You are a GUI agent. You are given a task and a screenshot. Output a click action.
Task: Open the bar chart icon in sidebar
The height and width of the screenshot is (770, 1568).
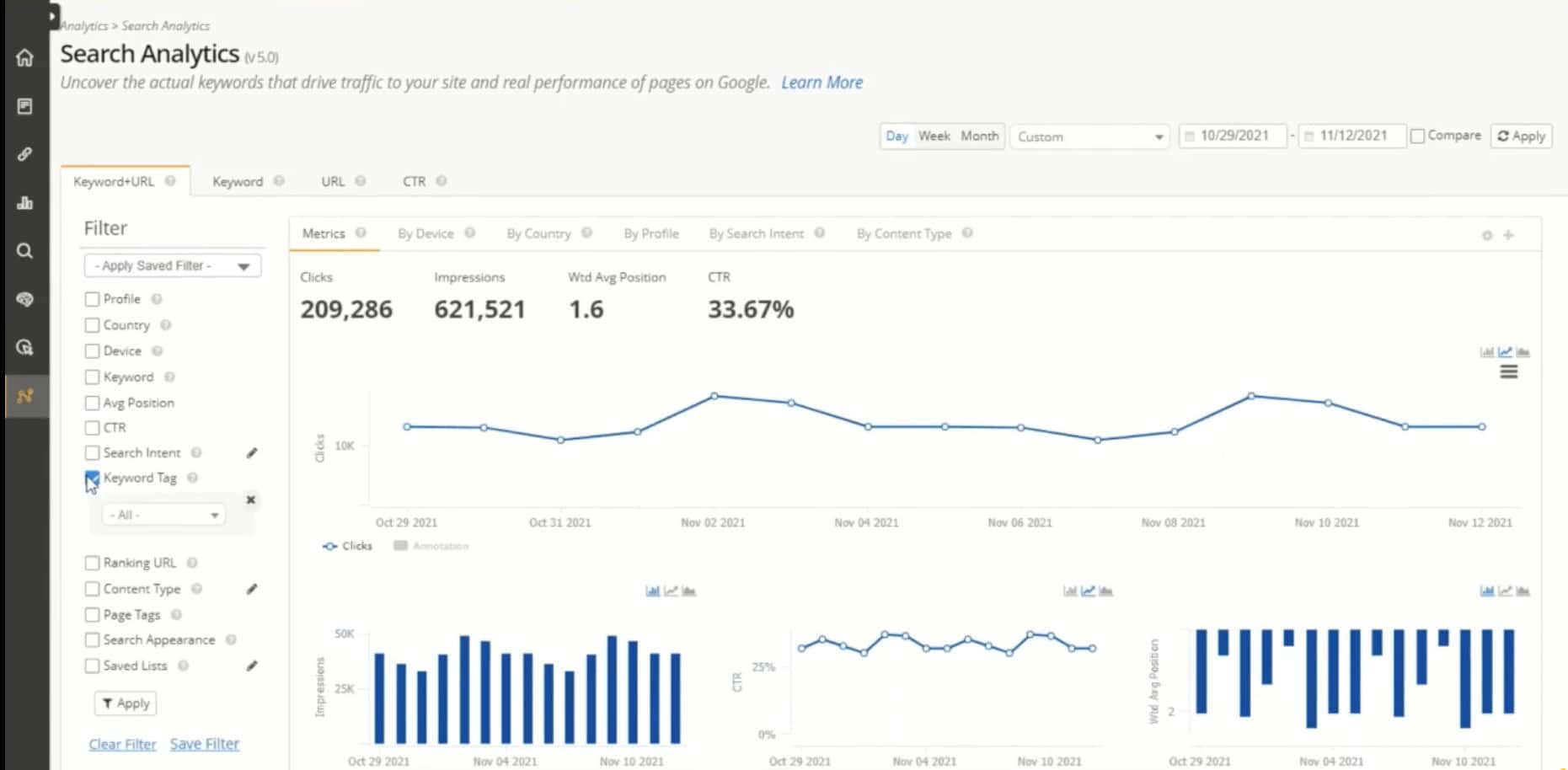click(x=24, y=202)
